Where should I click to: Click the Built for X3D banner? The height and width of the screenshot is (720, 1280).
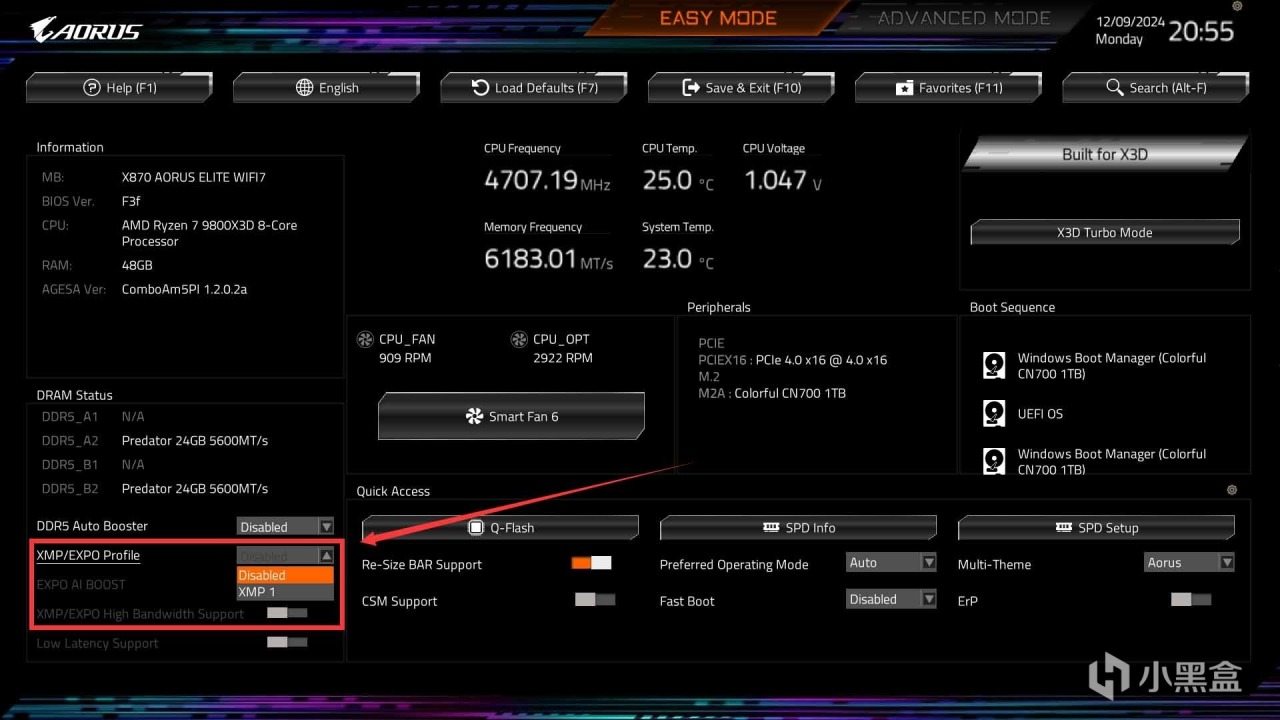coord(1105,154)
